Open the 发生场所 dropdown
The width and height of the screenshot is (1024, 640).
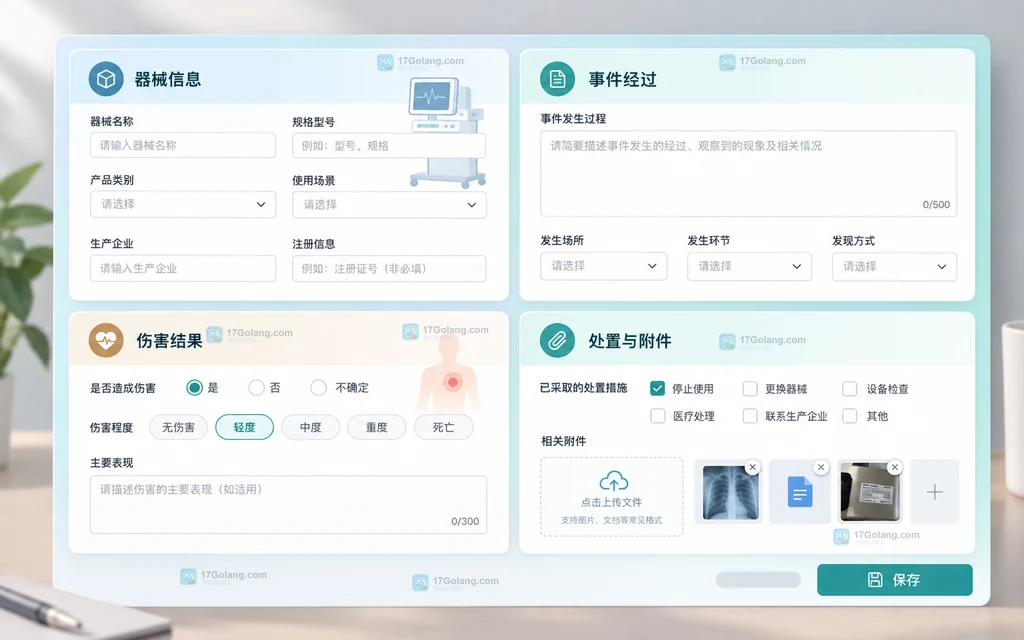[x=603, y=266]
